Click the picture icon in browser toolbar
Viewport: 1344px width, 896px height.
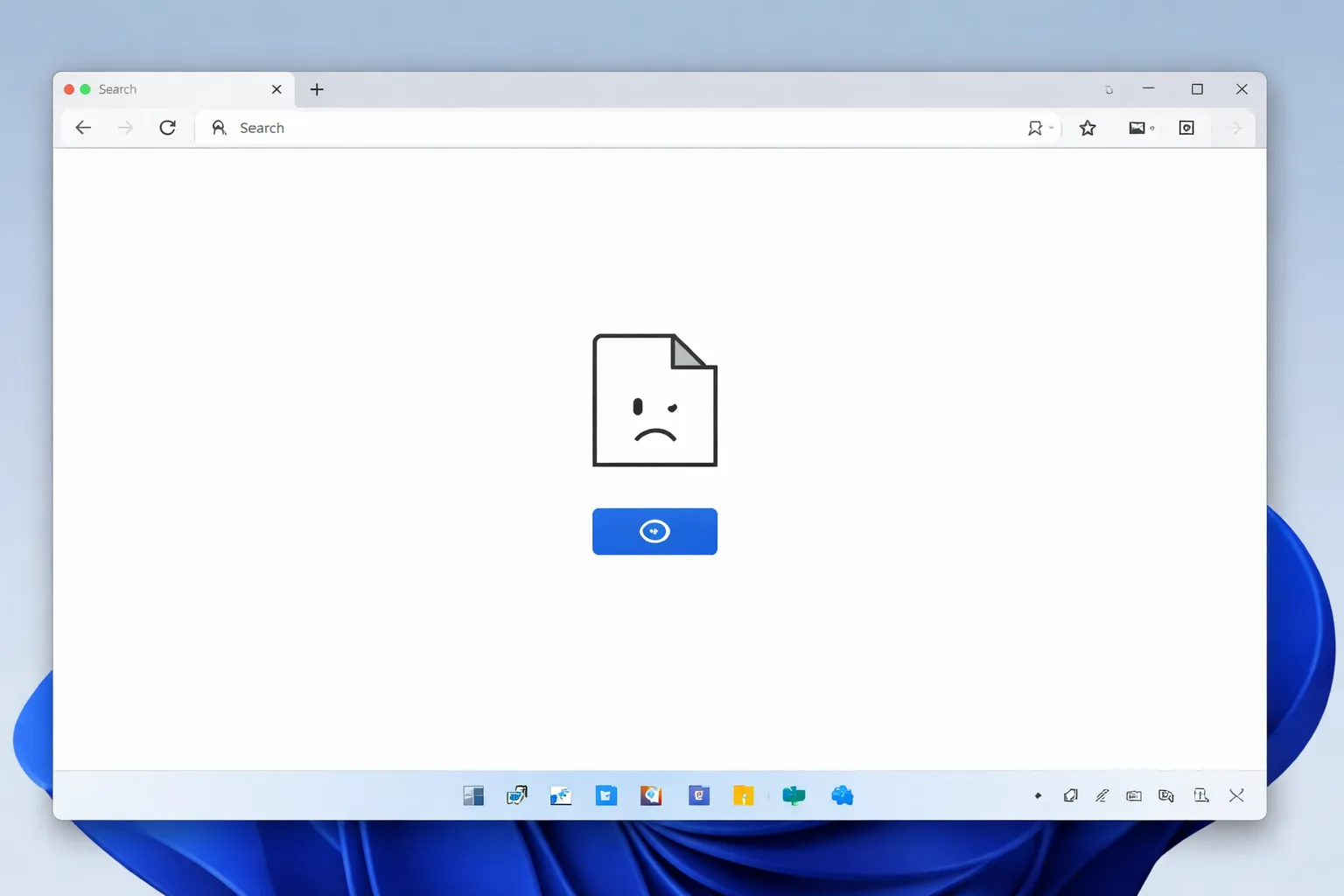click(1137, 128)
